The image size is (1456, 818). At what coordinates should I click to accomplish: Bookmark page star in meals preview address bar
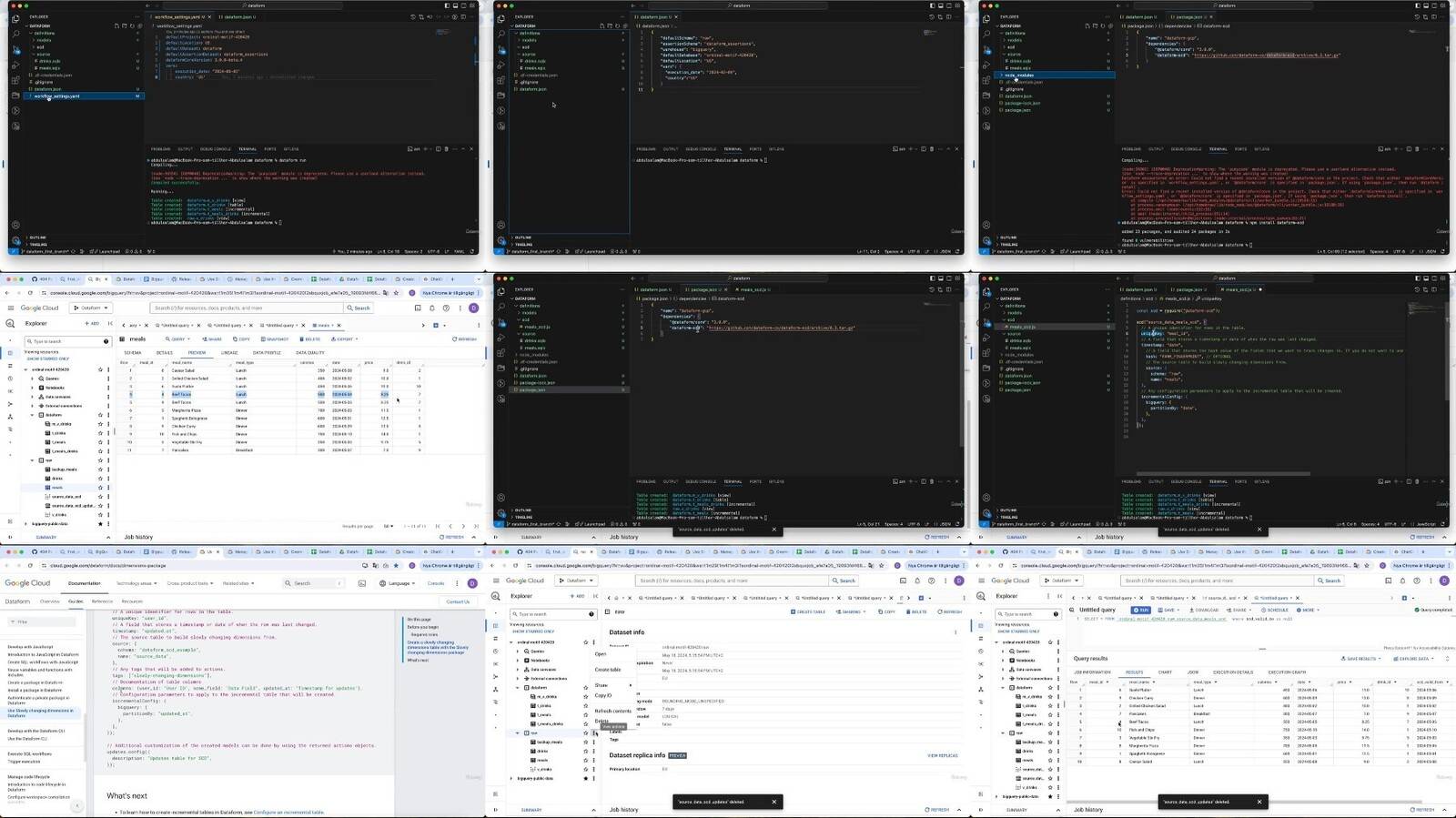(395, 293)
